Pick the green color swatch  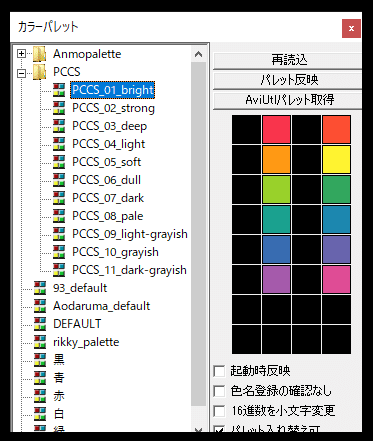[336, 189]
